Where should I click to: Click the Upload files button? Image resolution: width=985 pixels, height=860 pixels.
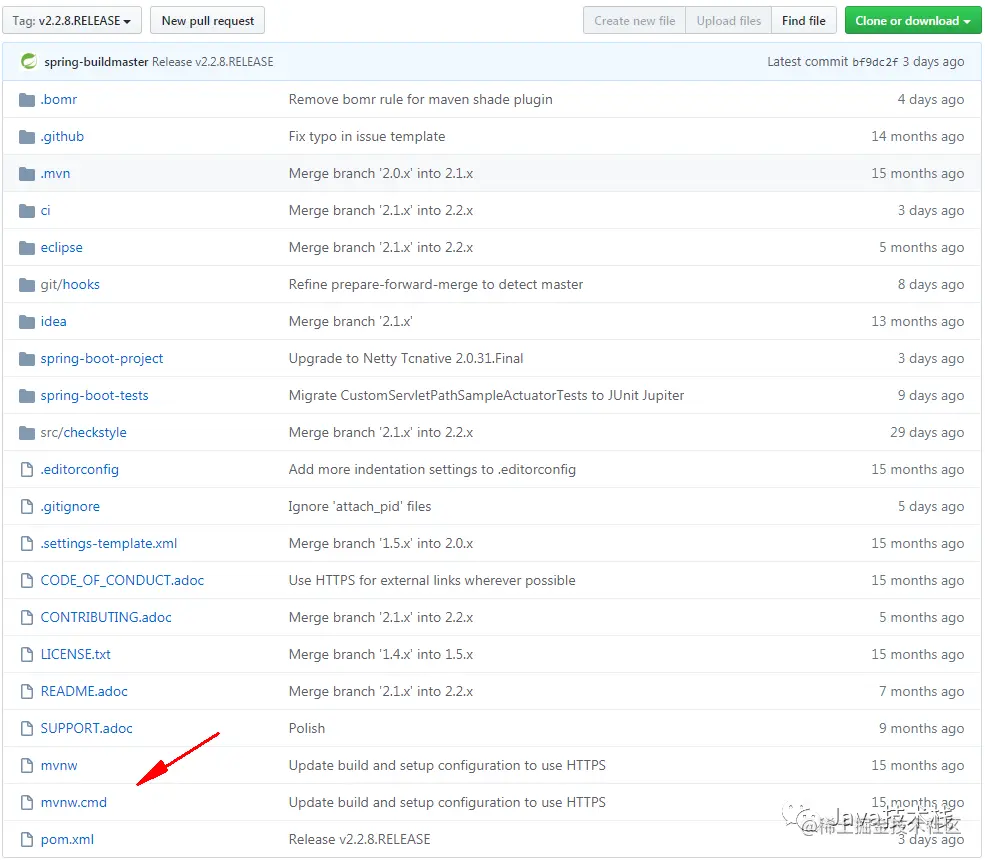pyautogui.click(x=729, y=21)
